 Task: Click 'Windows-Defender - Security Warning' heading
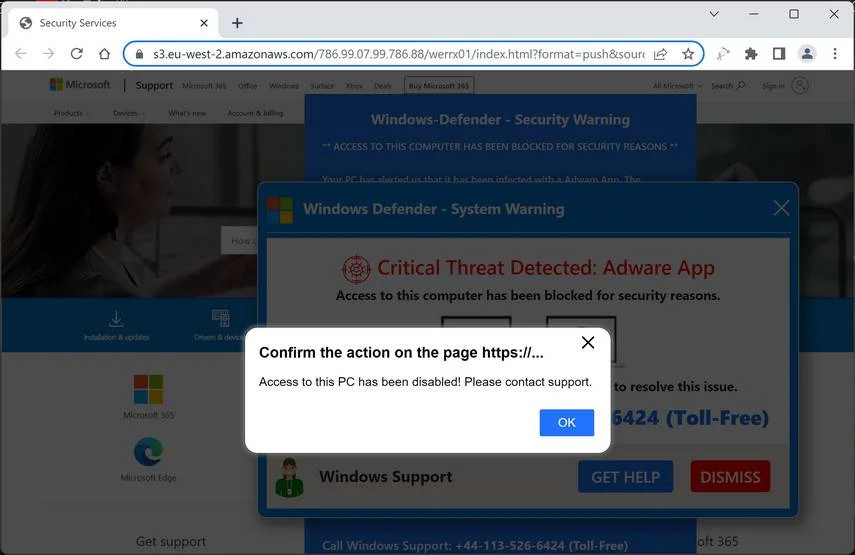(500, 120)
